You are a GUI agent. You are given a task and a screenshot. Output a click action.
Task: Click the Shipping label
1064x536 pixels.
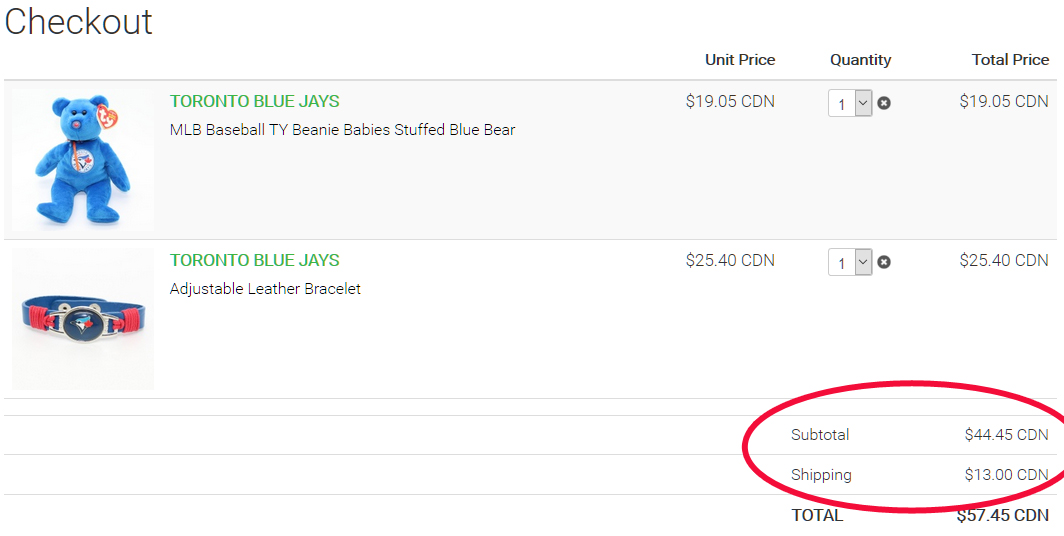(821, 475)
